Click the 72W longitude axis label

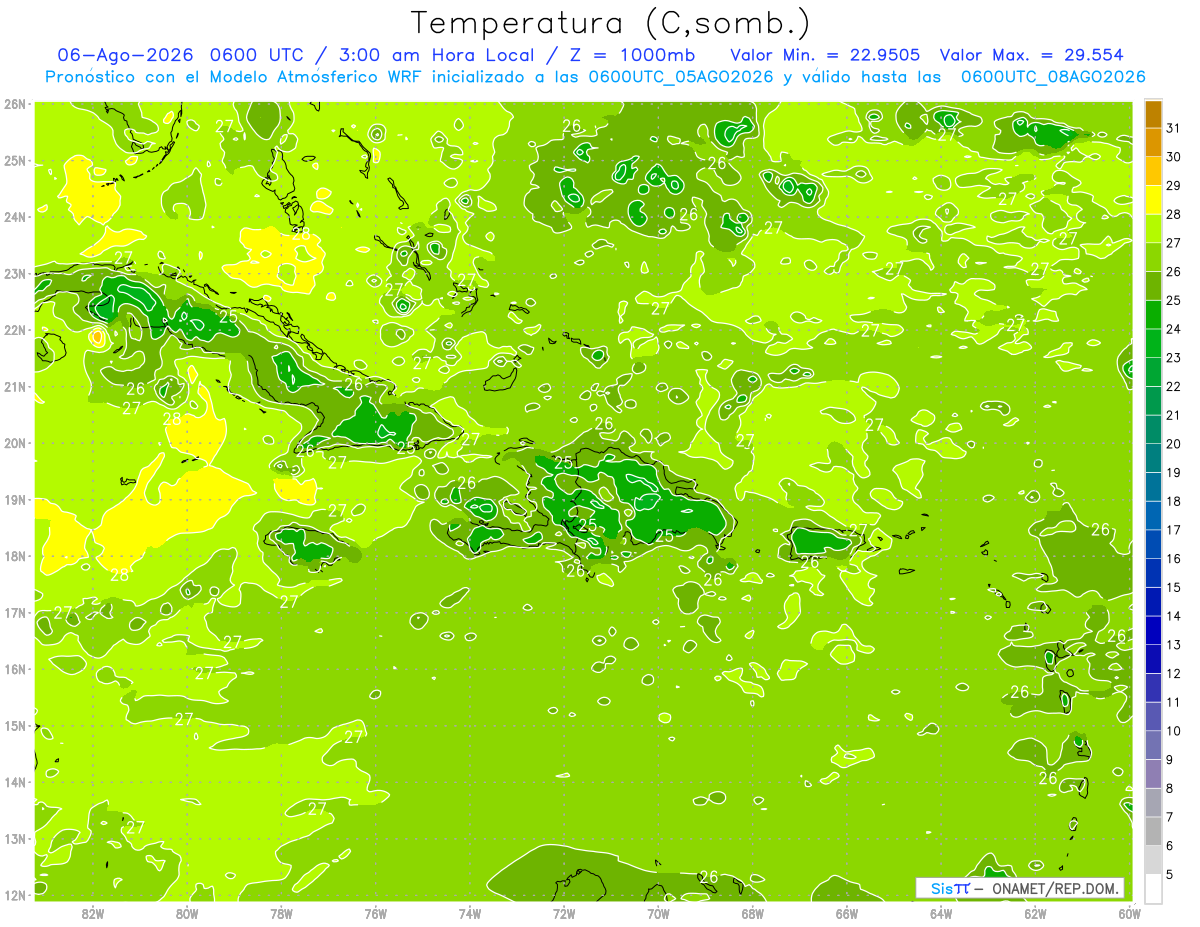coord(564,913)
